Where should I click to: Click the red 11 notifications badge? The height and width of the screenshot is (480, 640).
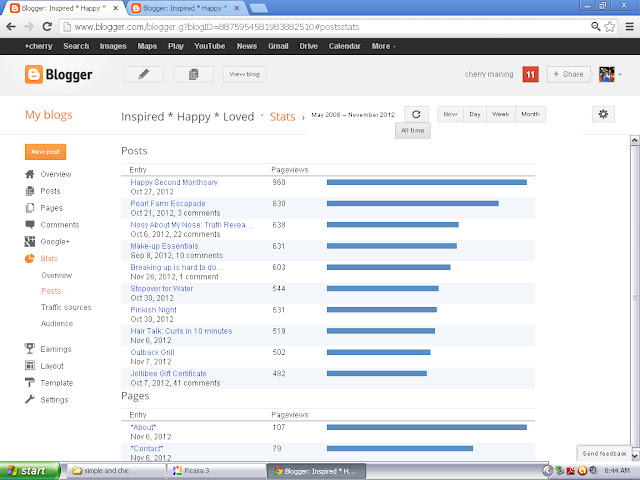[x=530, y=74]
